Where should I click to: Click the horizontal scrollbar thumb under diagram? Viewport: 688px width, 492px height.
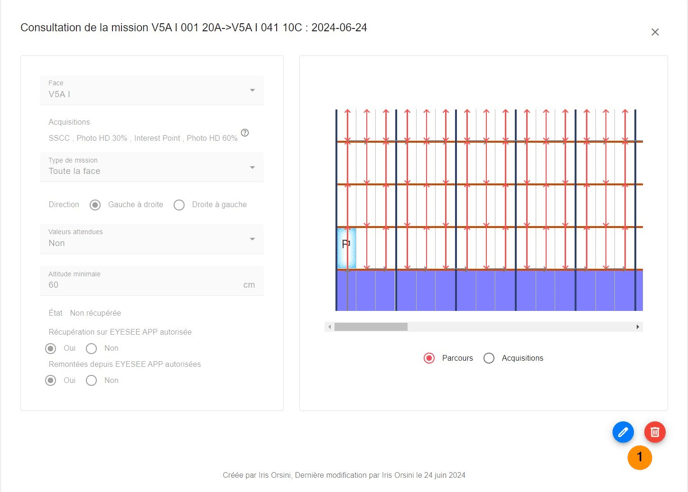(371, 327)
